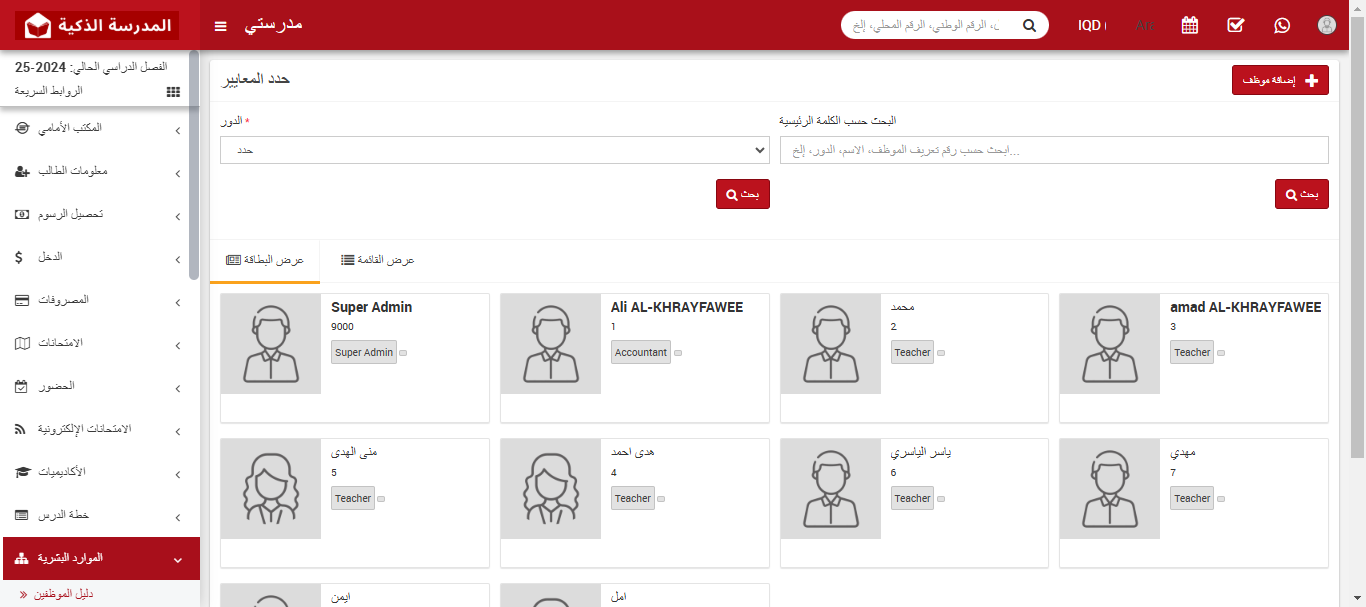Viewport: 1366px width, 607px height.
Task: Open the calendar icon in the top bar
Action: pos(1189,25)
